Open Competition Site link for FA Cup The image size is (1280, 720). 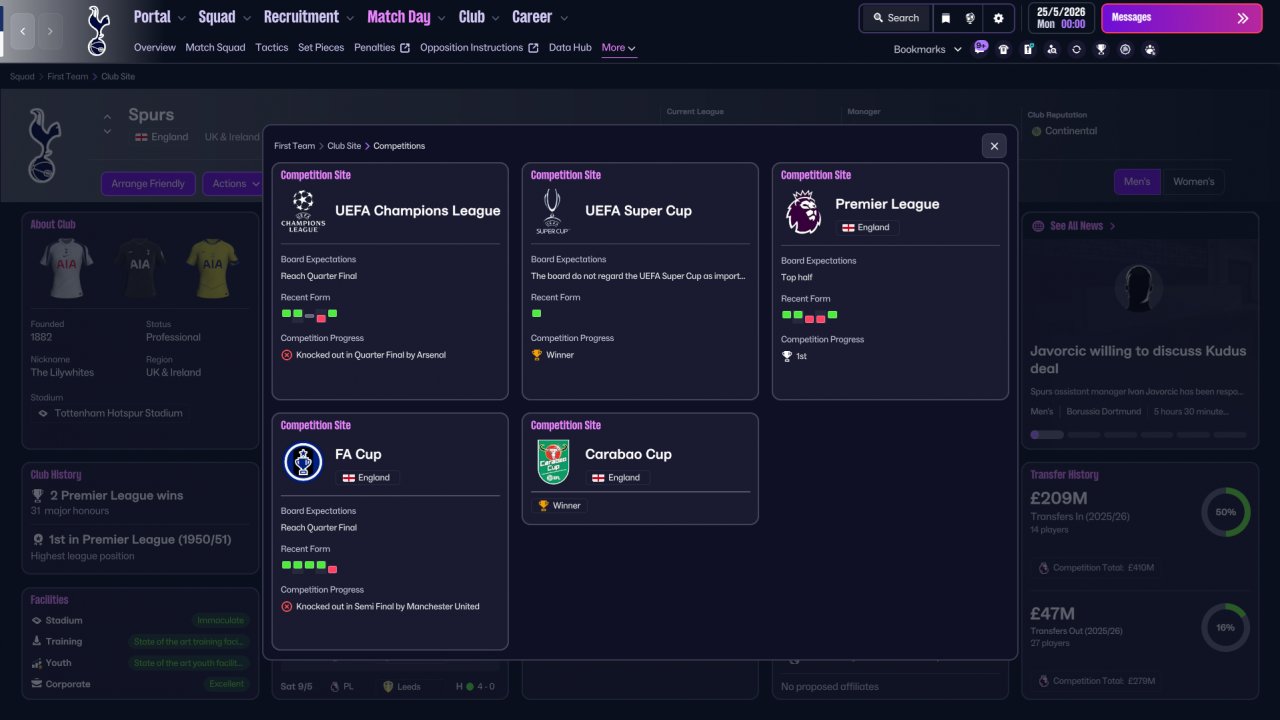click(x=316, y=425)
